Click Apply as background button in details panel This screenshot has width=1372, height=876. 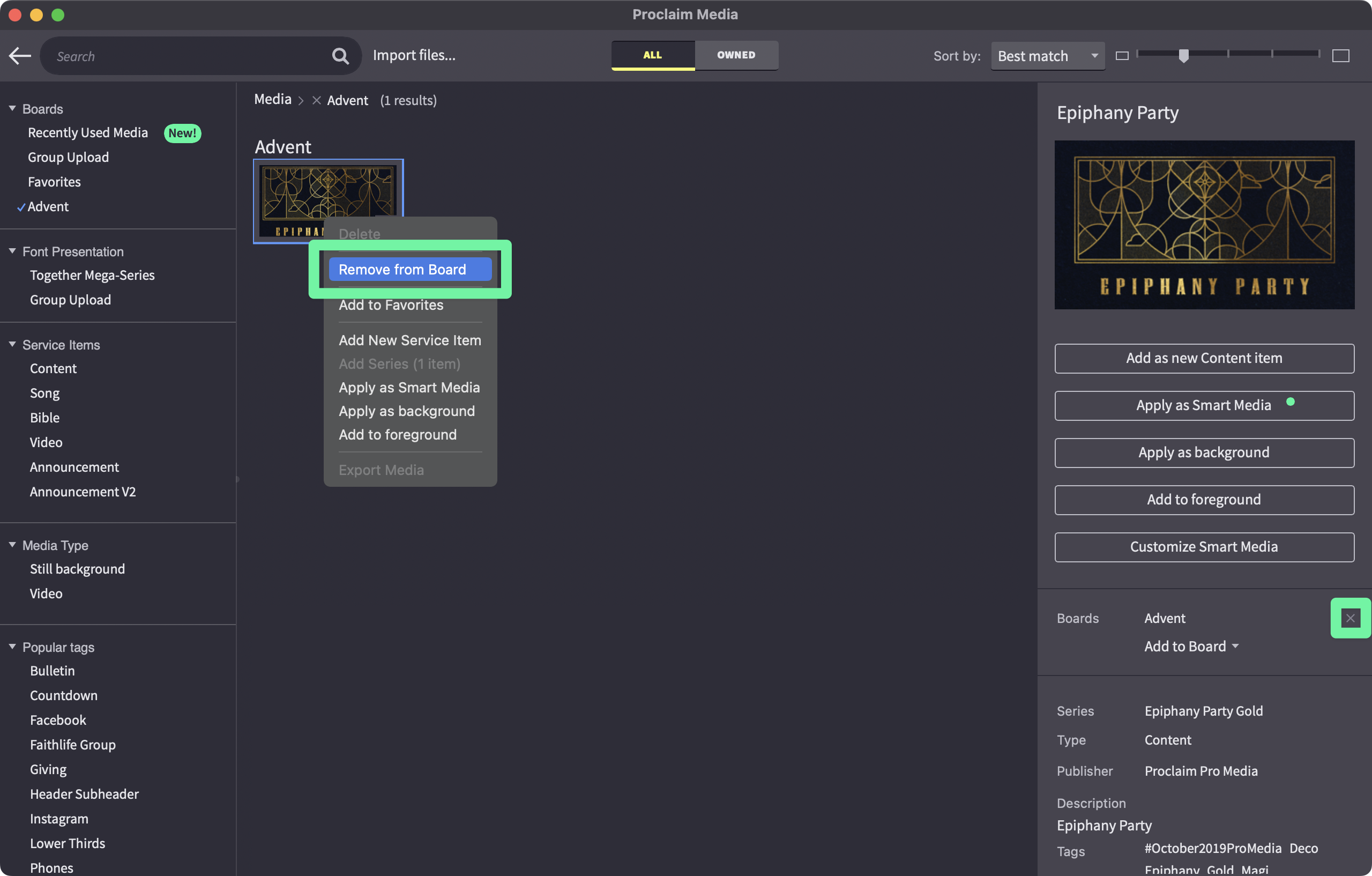1204,452
